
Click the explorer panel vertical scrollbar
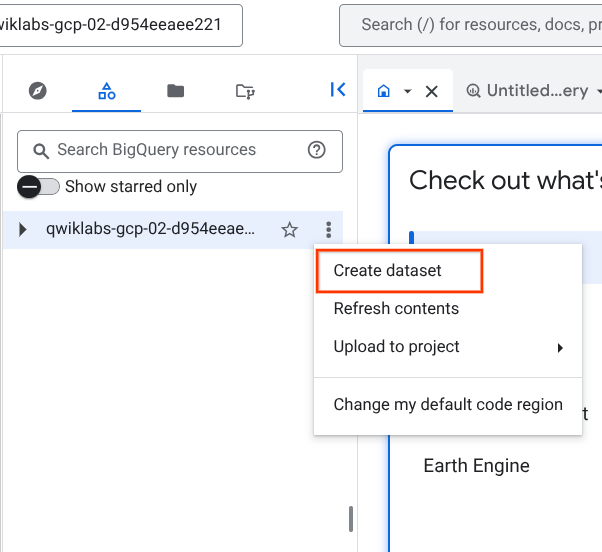click(351, 519)
